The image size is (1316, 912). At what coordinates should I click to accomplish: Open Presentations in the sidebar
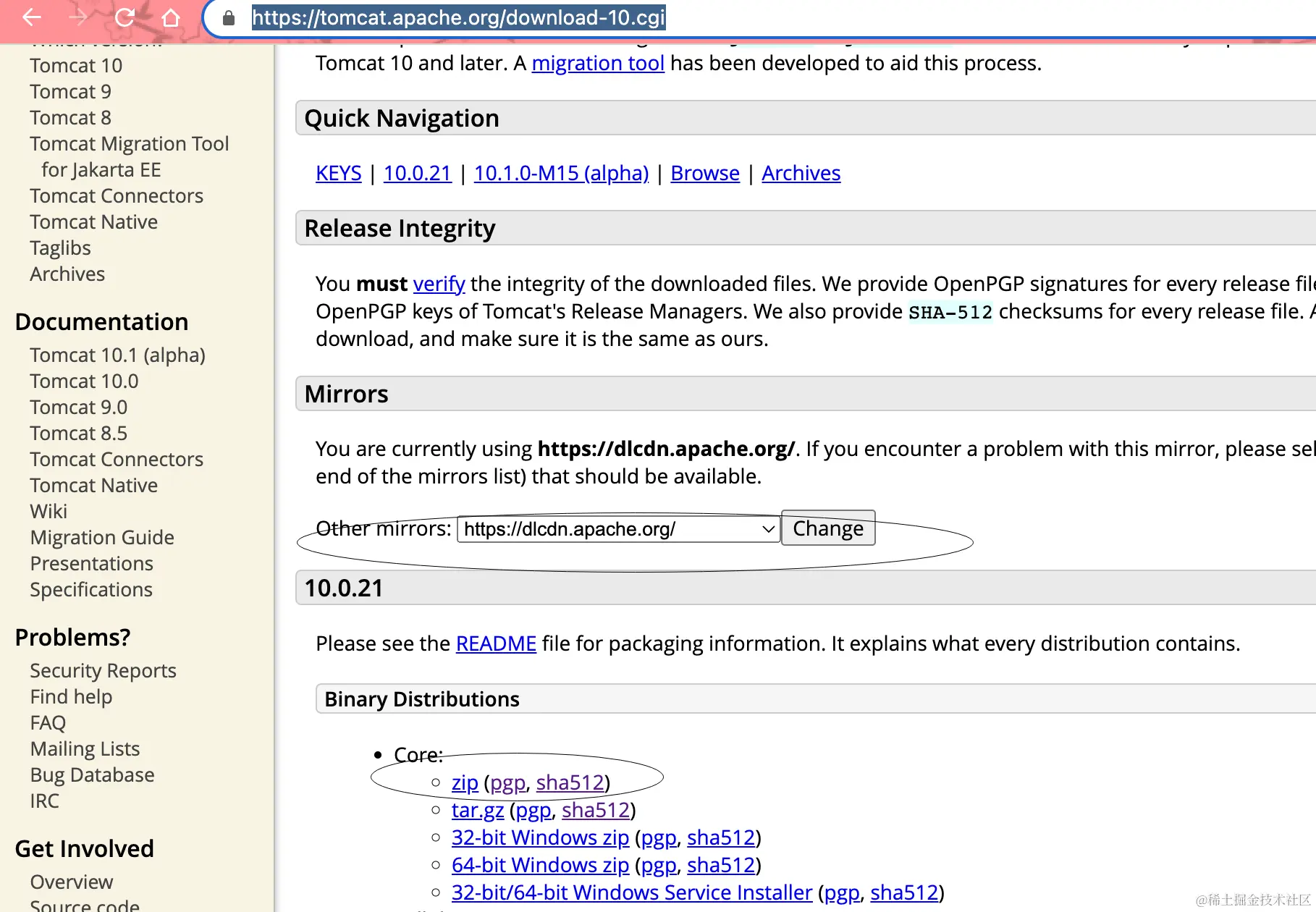click(x=92, y=564)
